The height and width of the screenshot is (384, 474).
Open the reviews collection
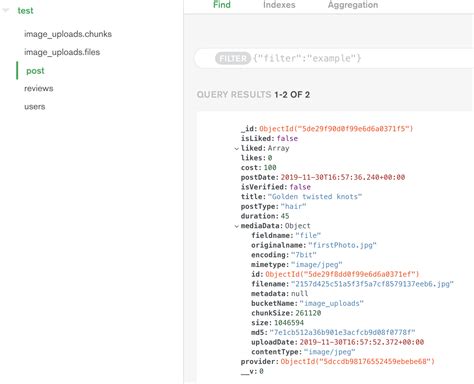click(39, 89)
